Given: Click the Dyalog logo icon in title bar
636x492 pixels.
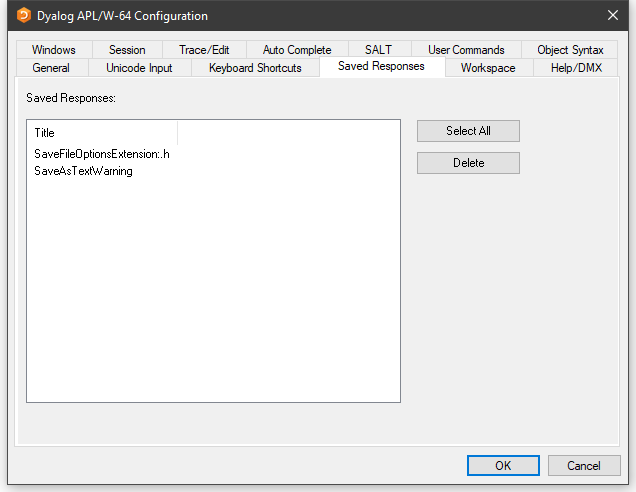Looking at the screenshot, I should [x=24, y=15].
